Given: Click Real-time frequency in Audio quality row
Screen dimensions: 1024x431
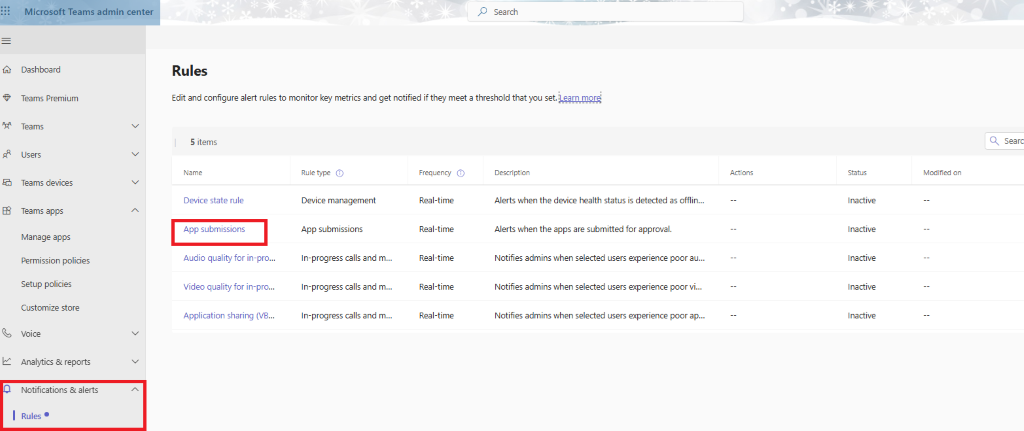Looking at the screenshot, I should 436,258.
